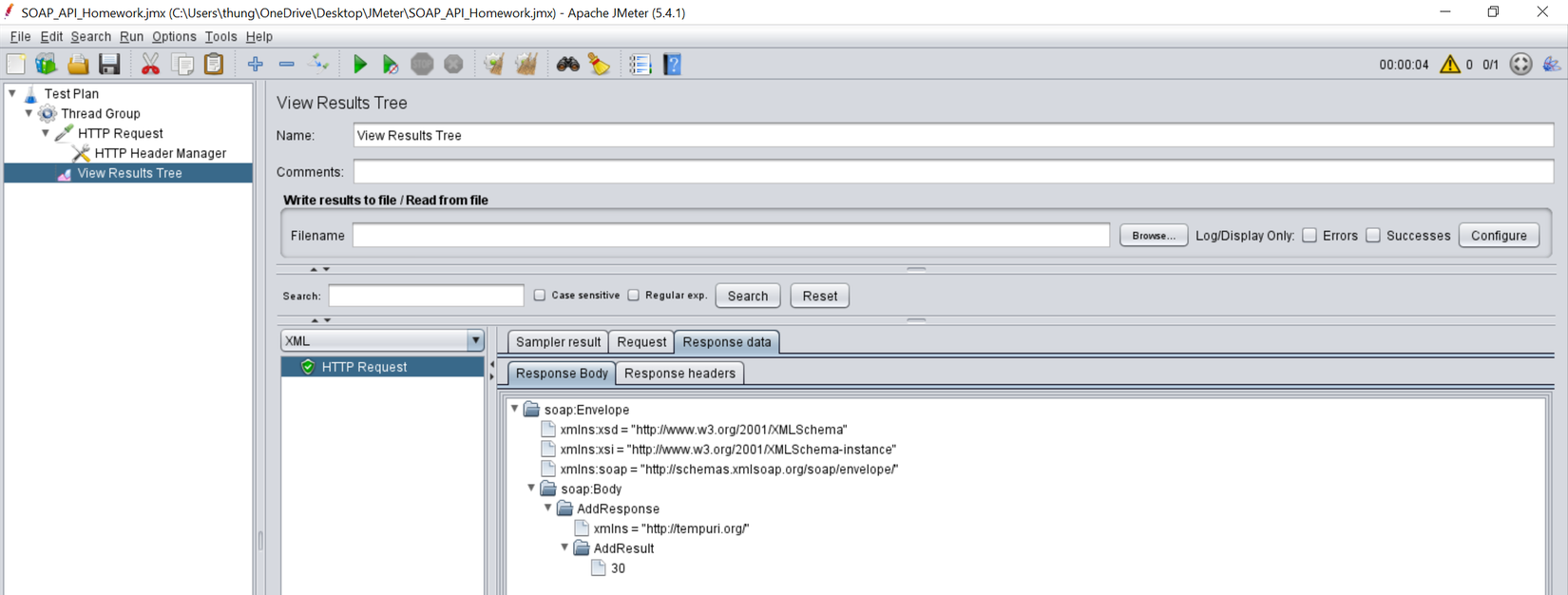The height and width of the screenshot is (595, 1568).
Task: Collapse the soap:Body node
Action: point(531,488)
